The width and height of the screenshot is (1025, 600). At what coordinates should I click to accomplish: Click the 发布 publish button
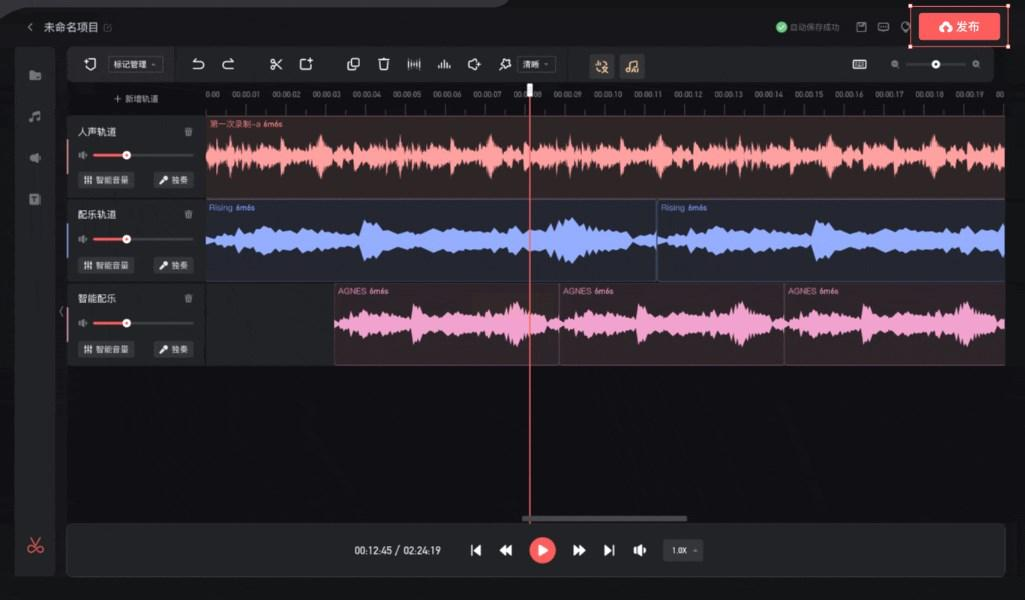[x=959, y=27]
